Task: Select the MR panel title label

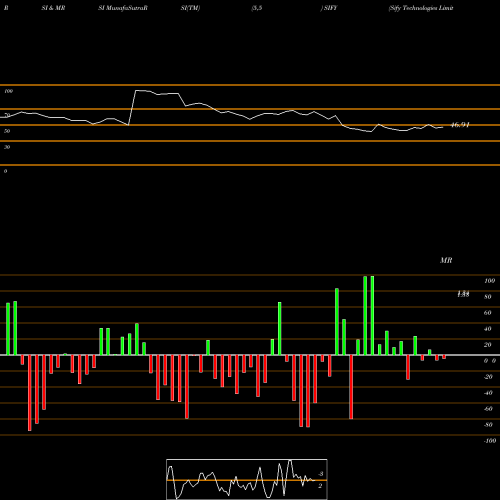Action: click(446, 260)
